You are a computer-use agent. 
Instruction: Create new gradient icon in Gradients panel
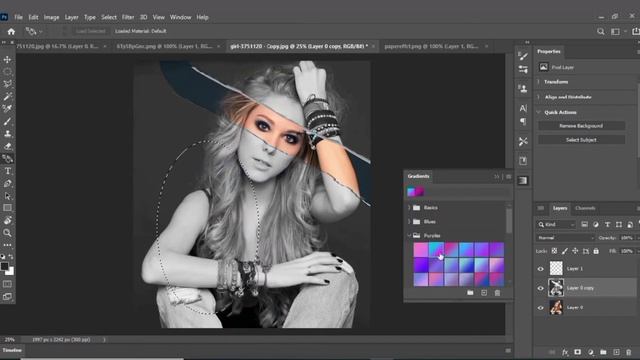pos(484,293)
